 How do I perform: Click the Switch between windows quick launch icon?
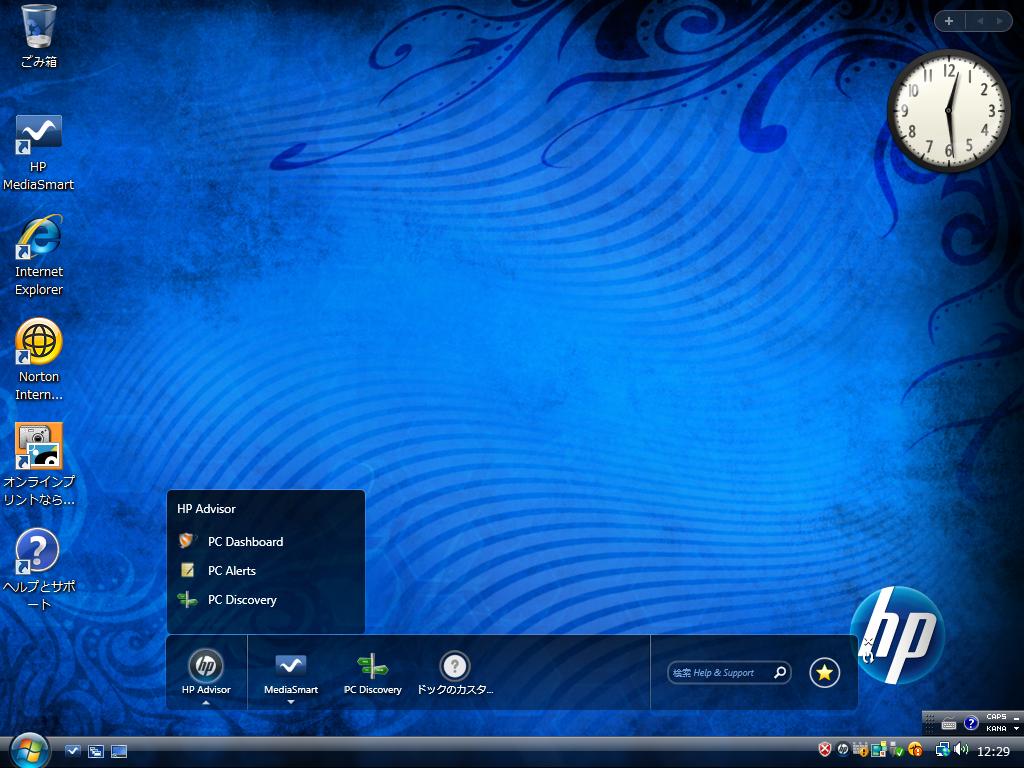[x=96, y=751]
